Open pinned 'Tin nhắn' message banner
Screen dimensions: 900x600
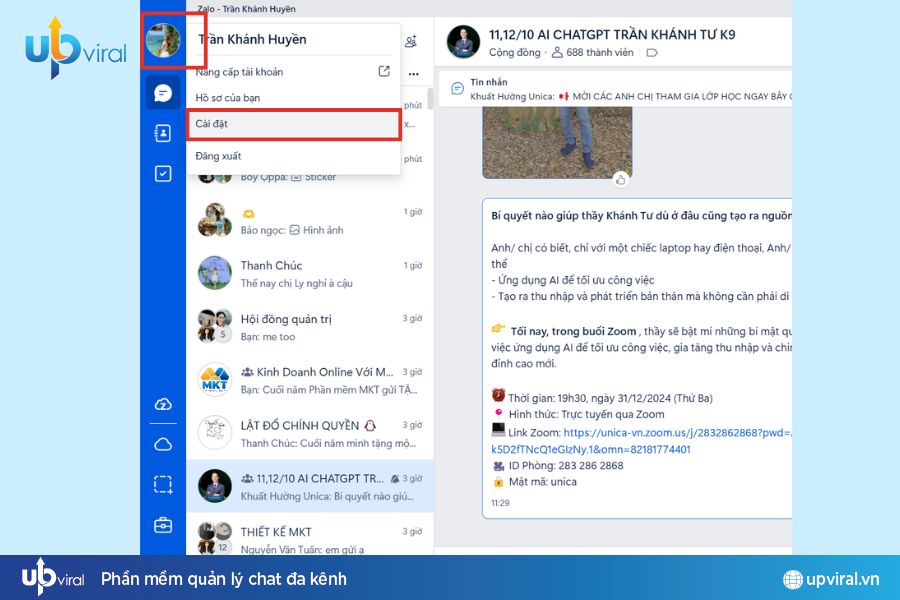[620, 90]
